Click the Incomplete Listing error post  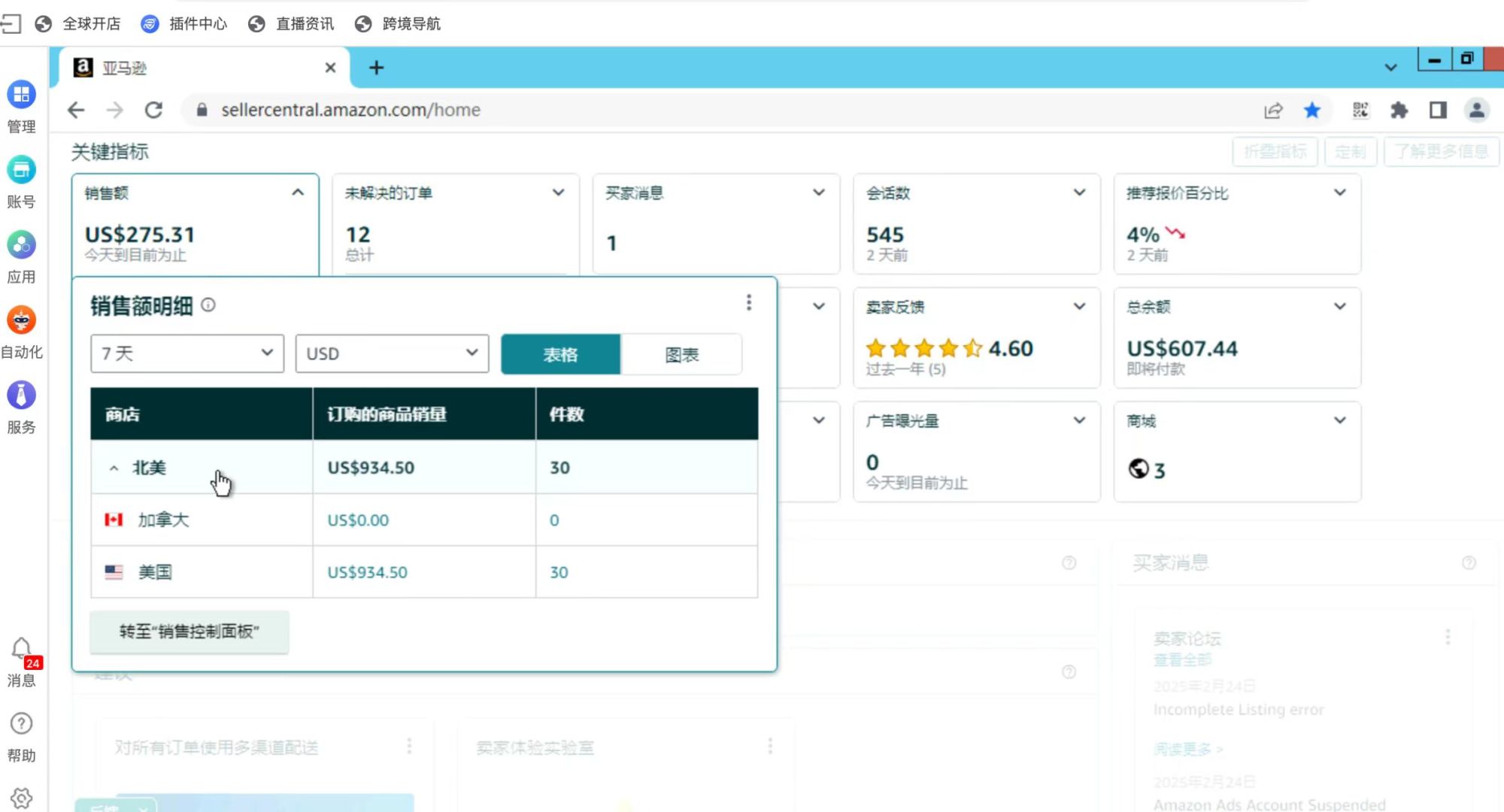[1239, 710]
